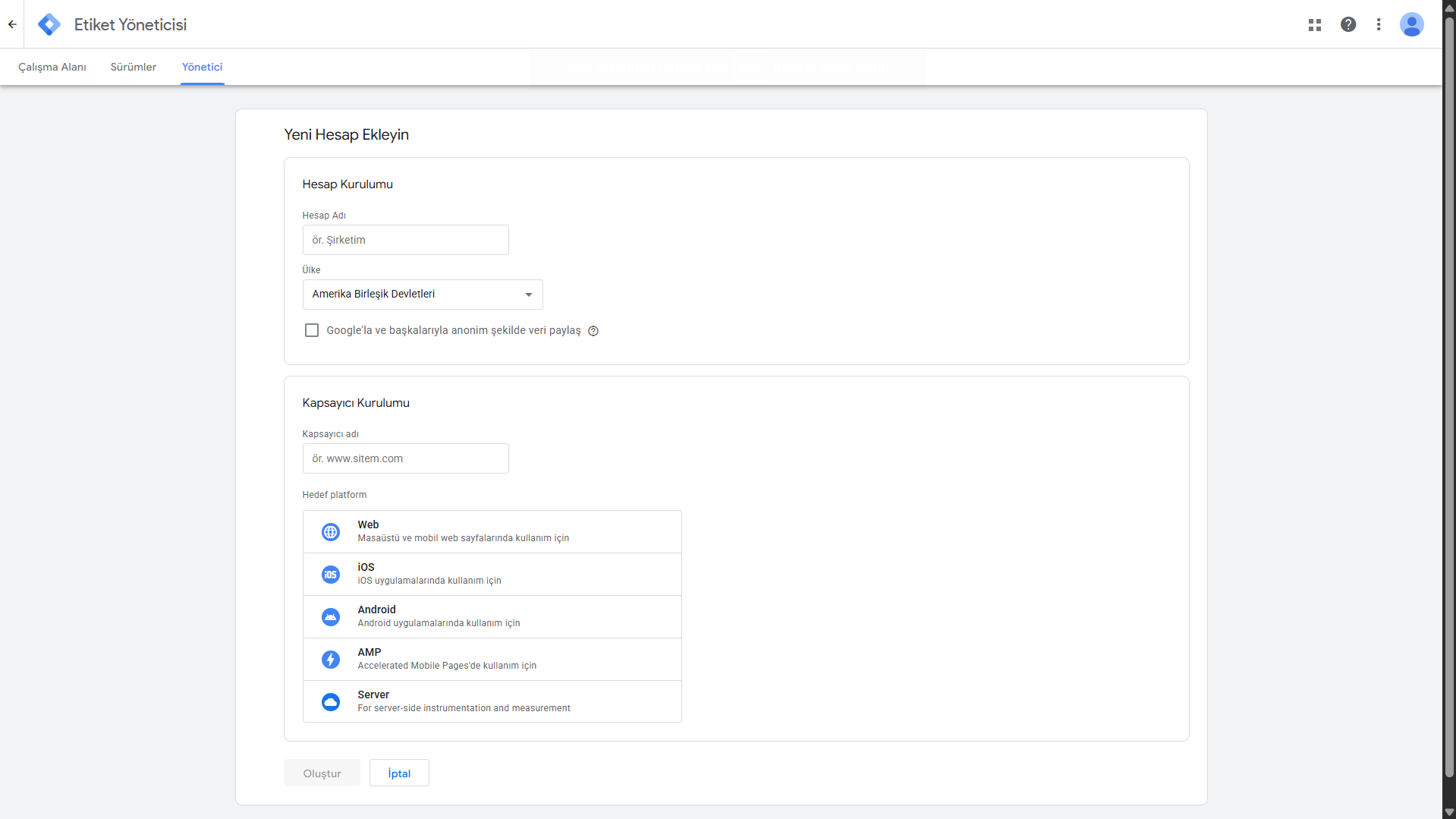Open the Google apps grid icon
The height and width of the screenshot is (819, 1456).
(1315, 25)
